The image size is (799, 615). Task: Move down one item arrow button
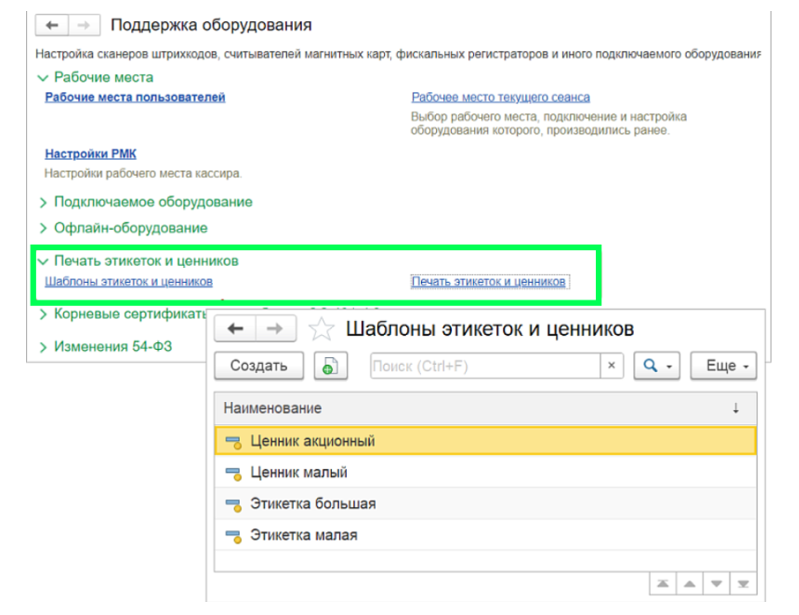(716, 583)
